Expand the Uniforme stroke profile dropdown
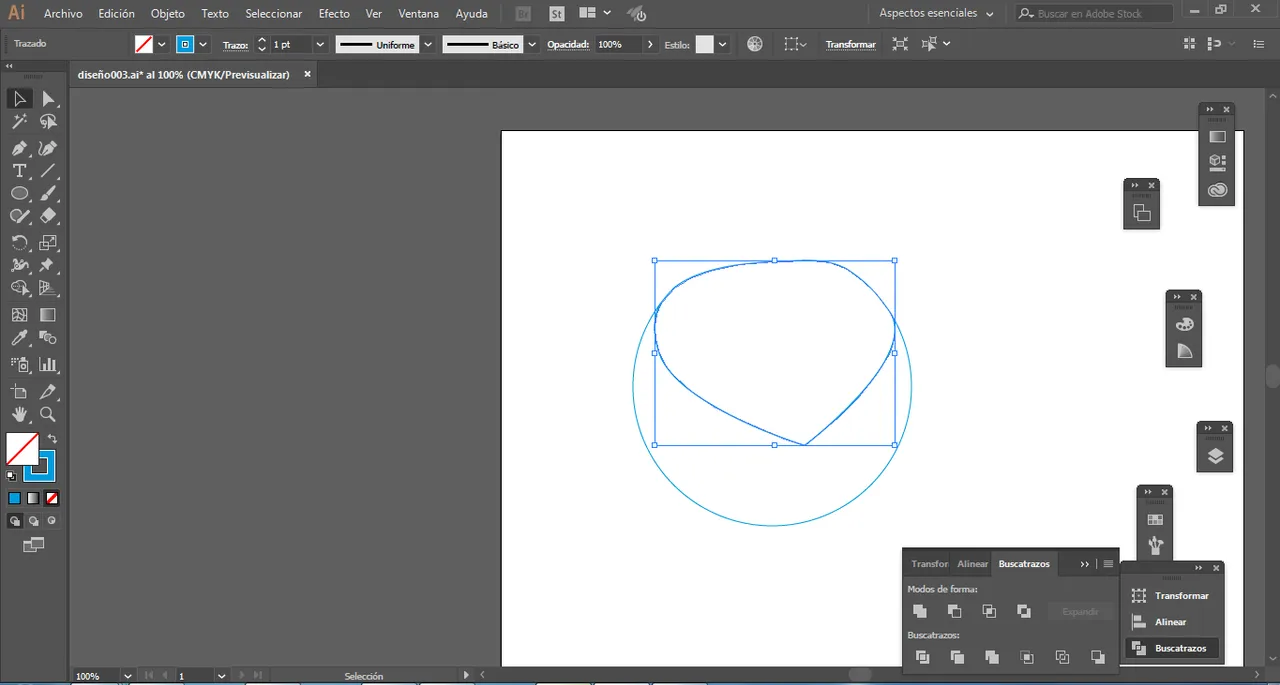Screen dimensions: 1280x685 428,45
